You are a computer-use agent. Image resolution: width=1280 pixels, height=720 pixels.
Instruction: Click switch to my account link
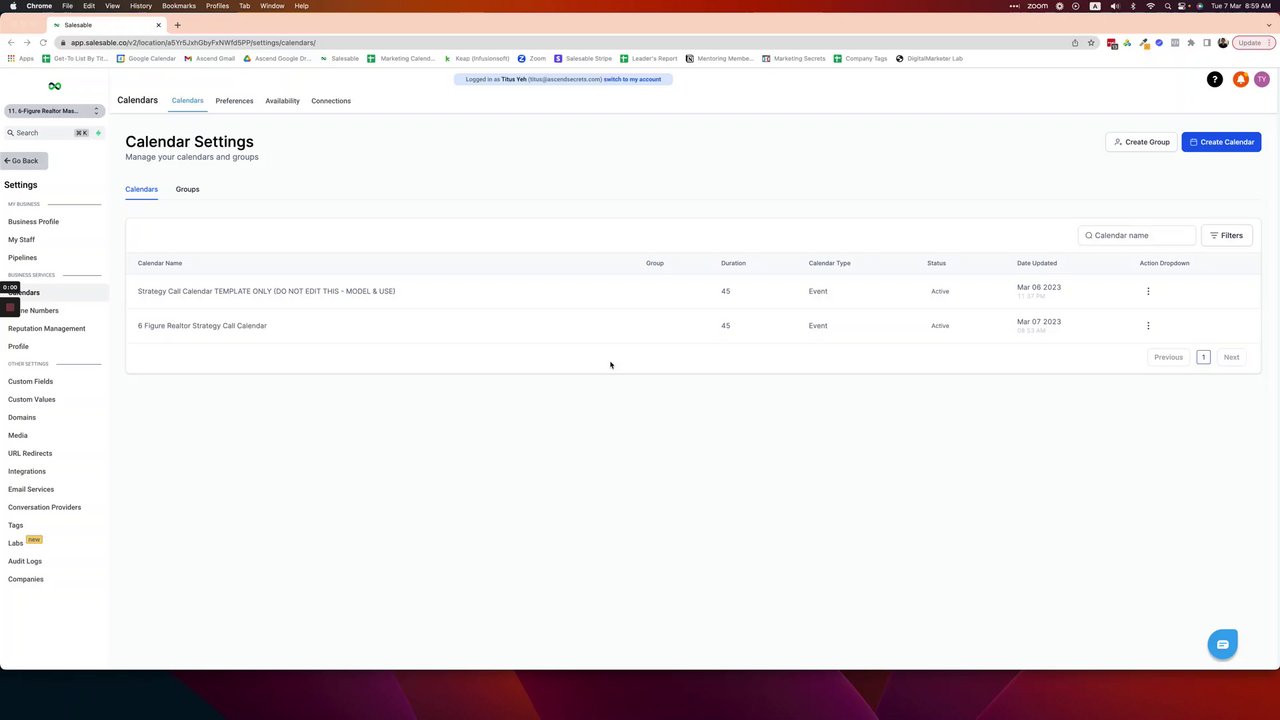point(632,79)
